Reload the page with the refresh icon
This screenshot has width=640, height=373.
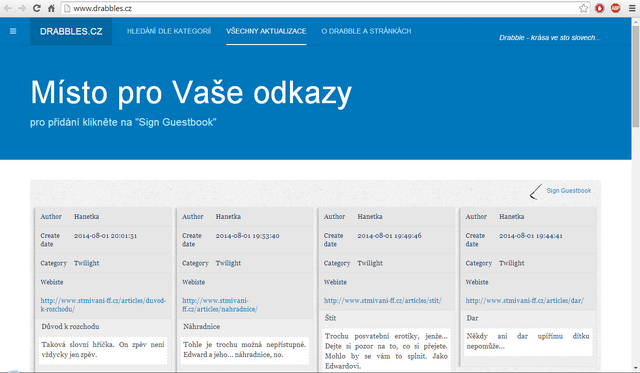point(37,8)
